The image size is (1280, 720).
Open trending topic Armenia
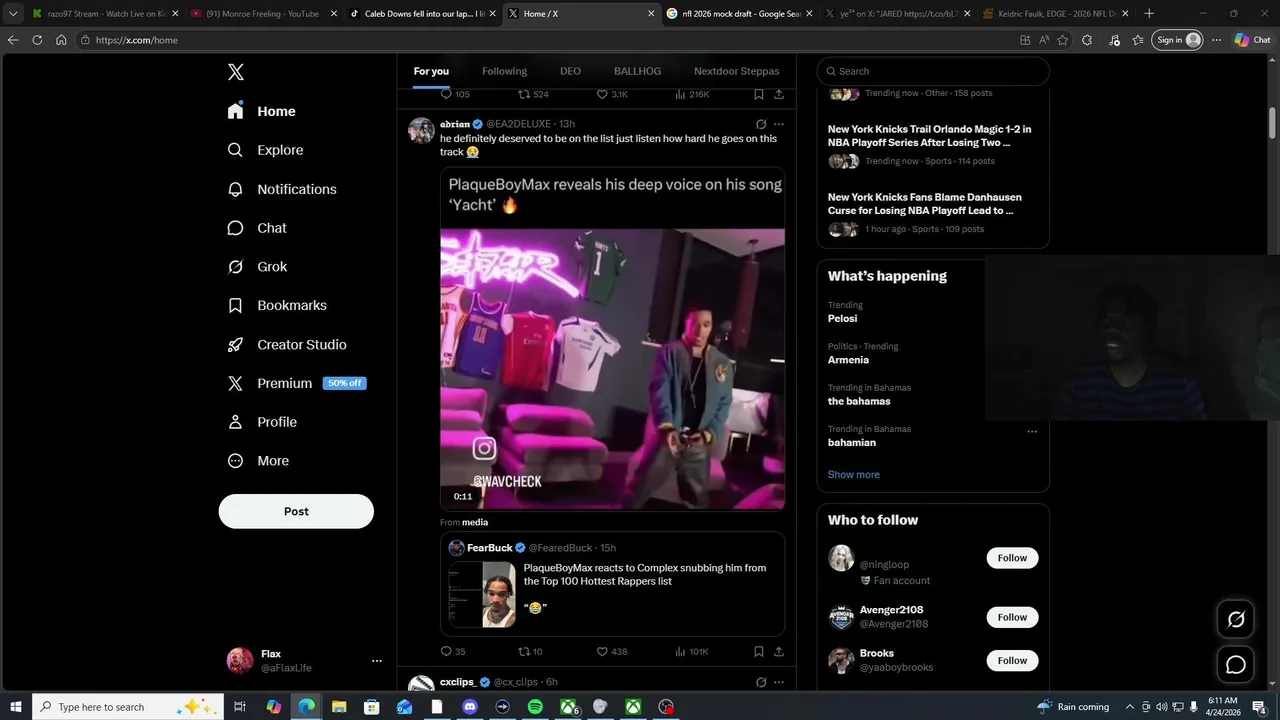848,360
